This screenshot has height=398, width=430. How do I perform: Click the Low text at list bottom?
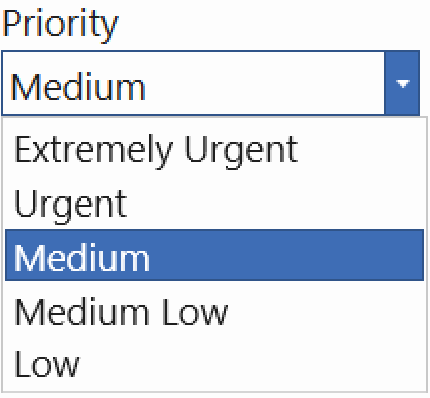[47, 364]
